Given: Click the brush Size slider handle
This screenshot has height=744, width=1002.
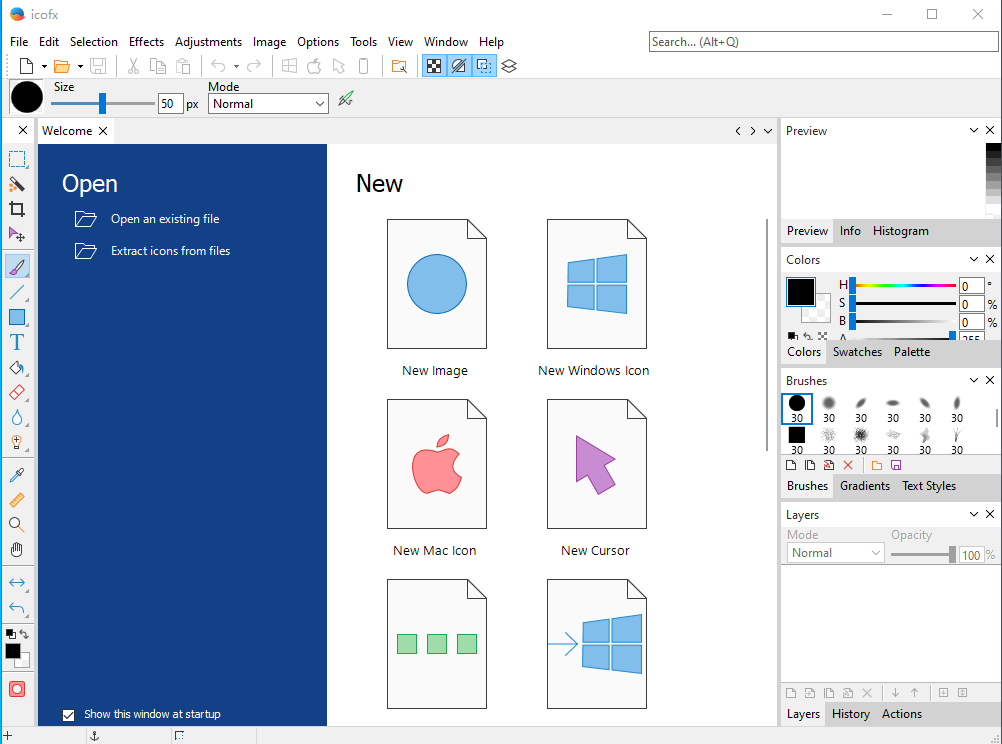Looking at the screenshot, I should click(102, 103).
